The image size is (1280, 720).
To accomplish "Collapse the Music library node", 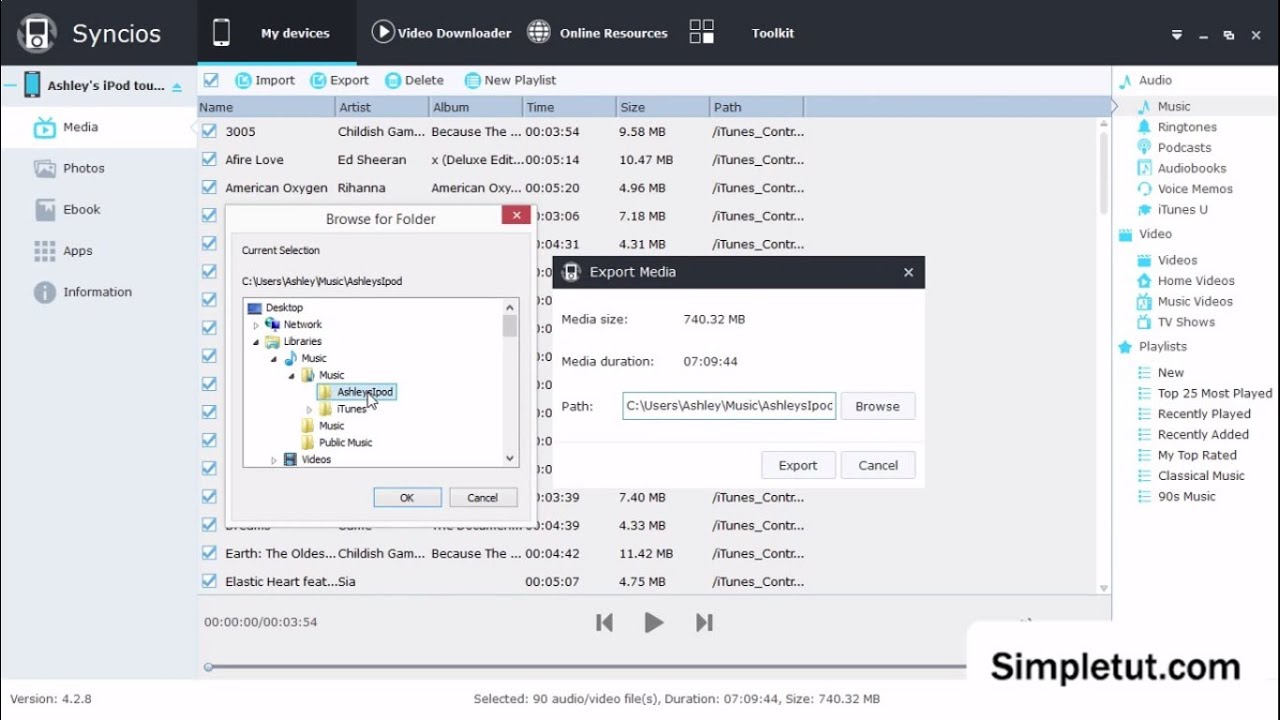I will (274, 359).
